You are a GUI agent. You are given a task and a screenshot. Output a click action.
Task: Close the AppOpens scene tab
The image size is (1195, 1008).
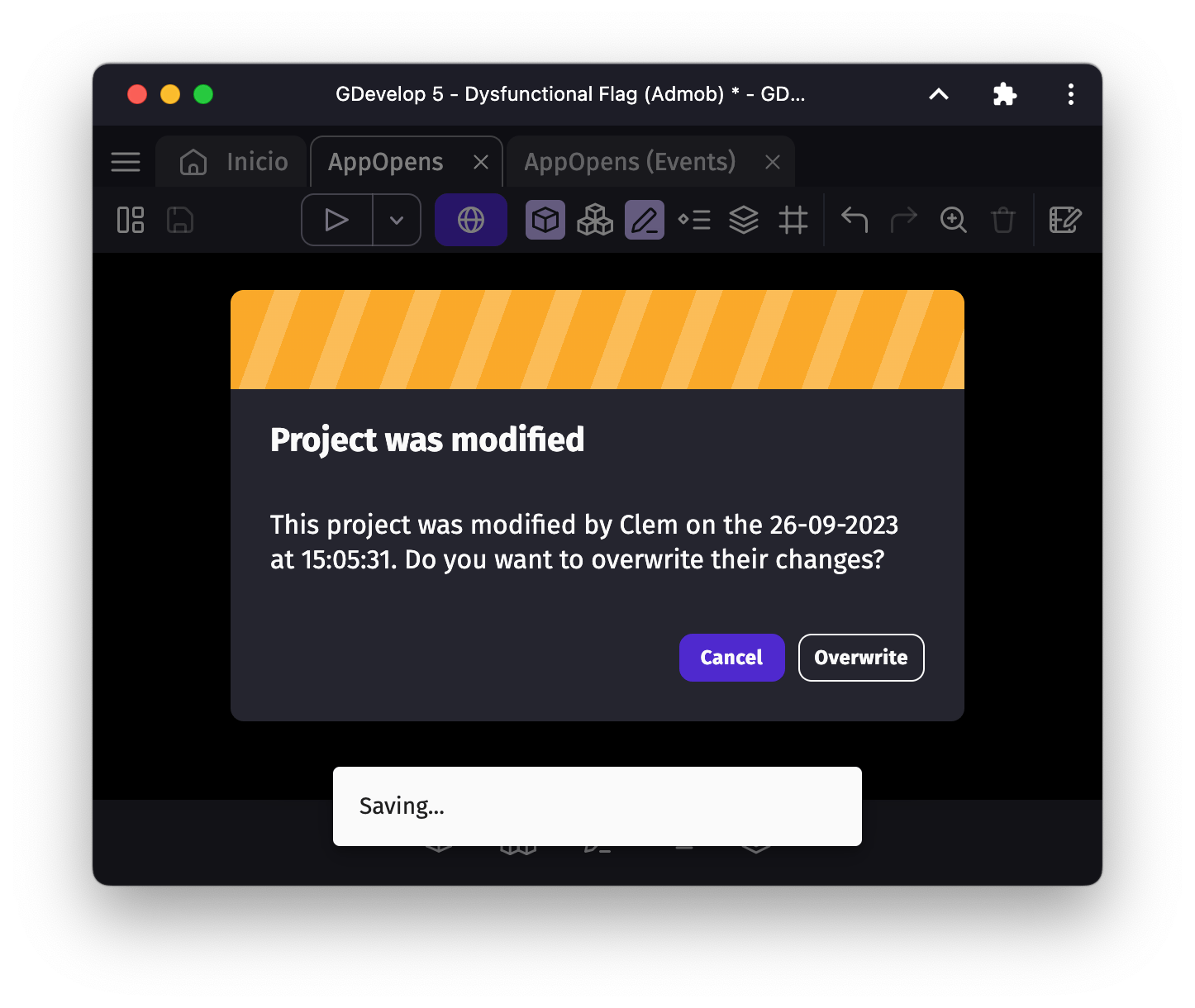click(x=481, y=163)
